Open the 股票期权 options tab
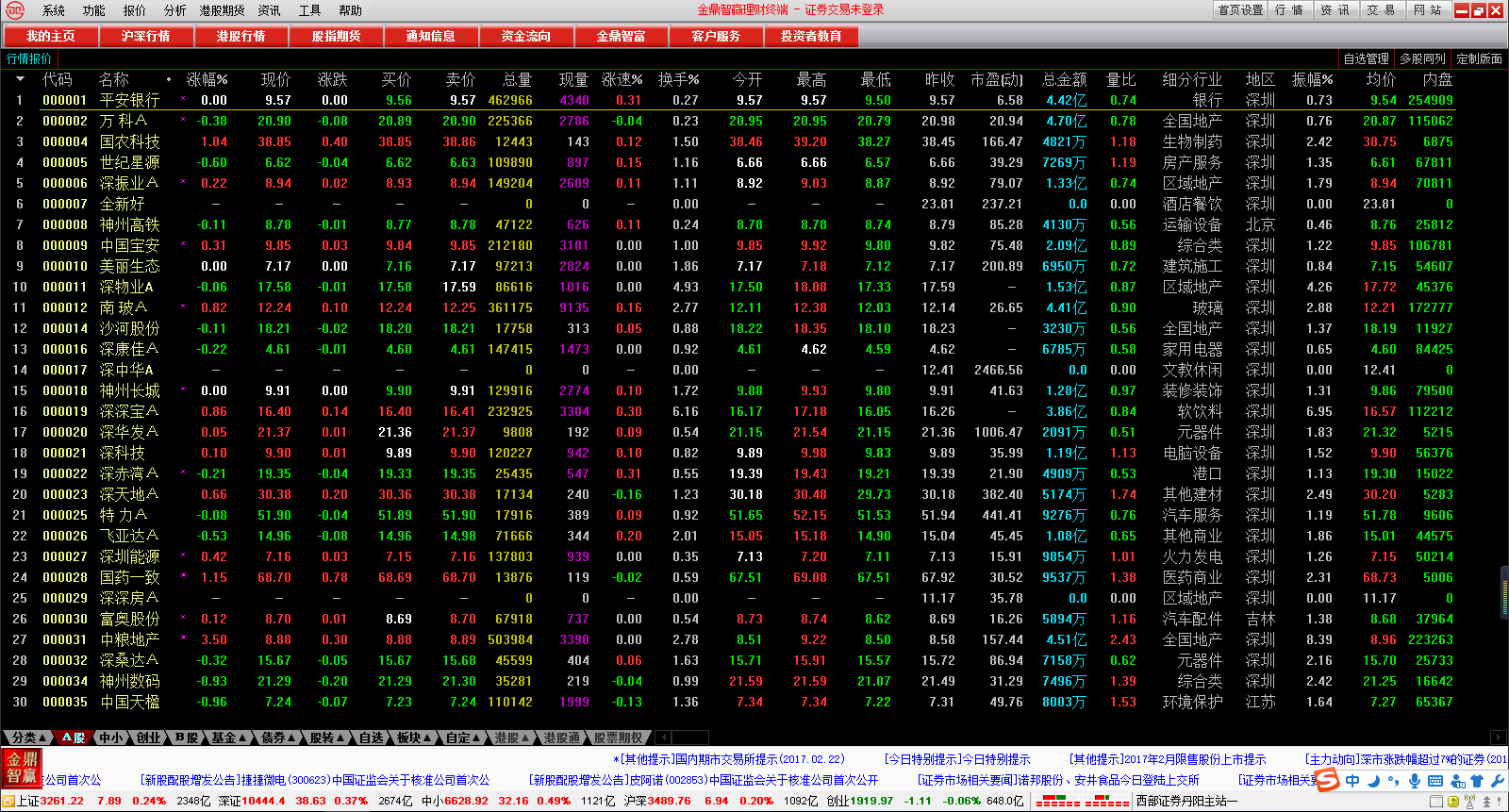1509x812 pixels. [x=619, y=737]
